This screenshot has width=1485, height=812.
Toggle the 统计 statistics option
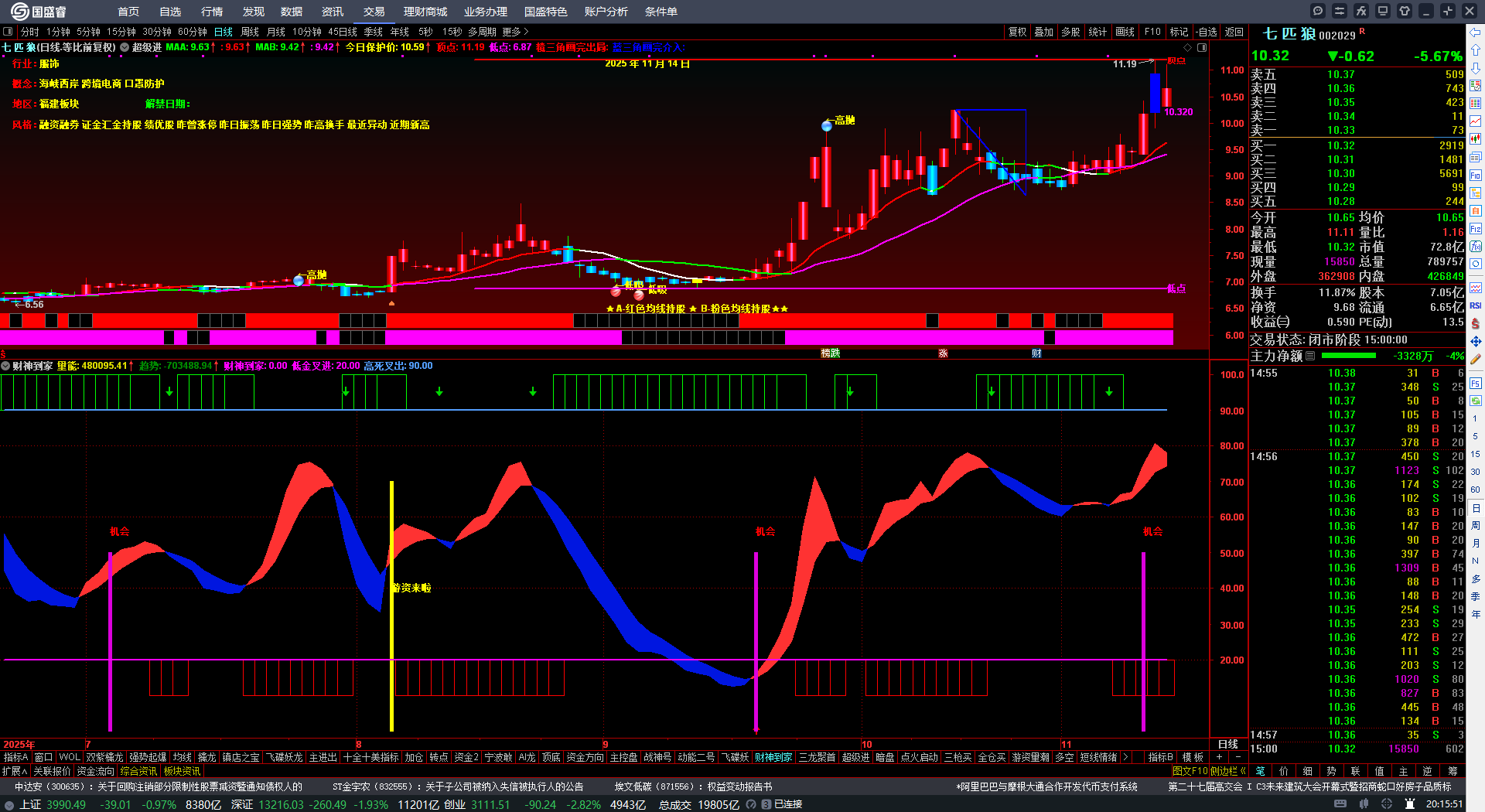(1098, 32)
